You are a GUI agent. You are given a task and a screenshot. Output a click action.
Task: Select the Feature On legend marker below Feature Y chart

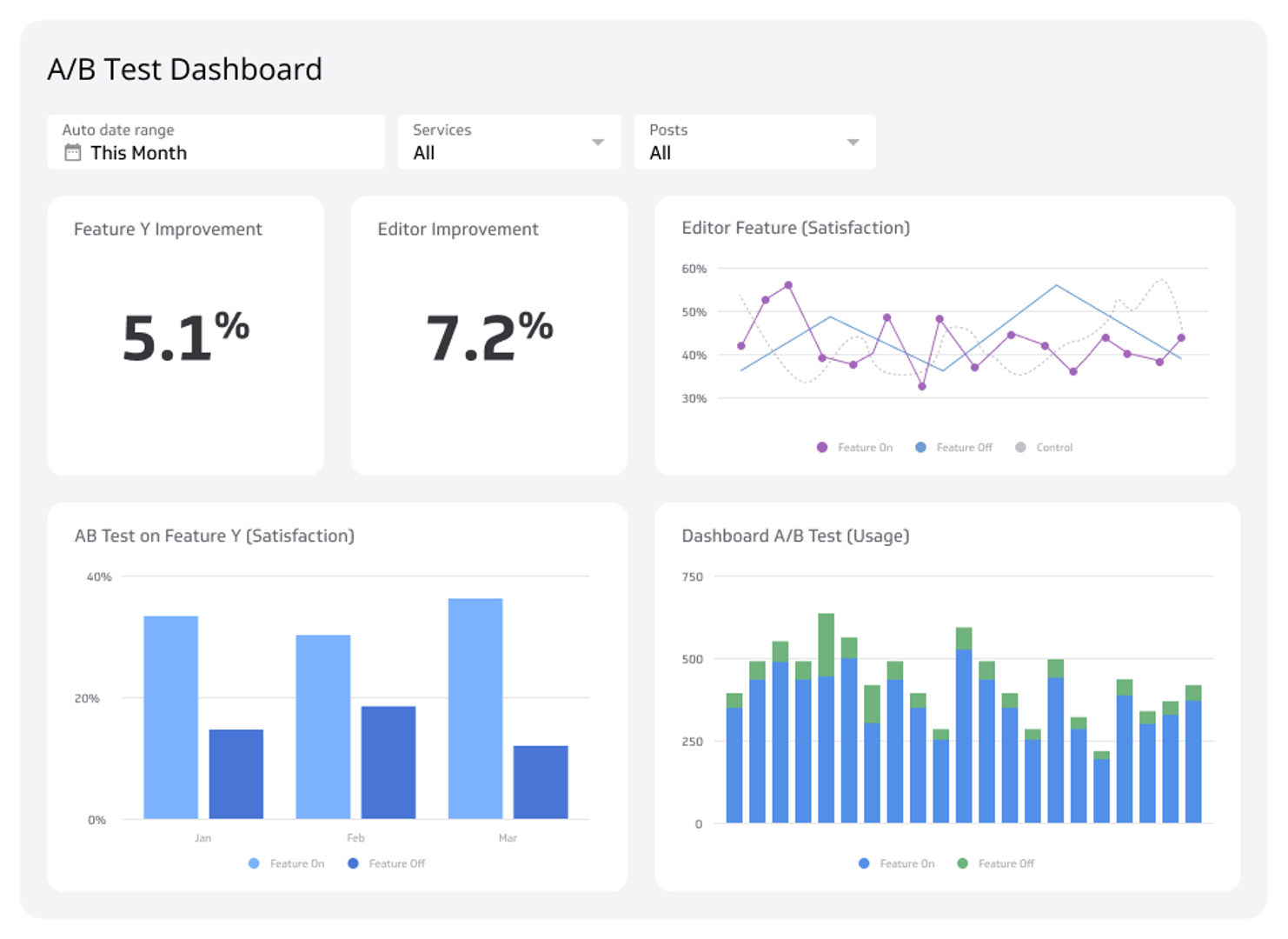click(253, 863)
